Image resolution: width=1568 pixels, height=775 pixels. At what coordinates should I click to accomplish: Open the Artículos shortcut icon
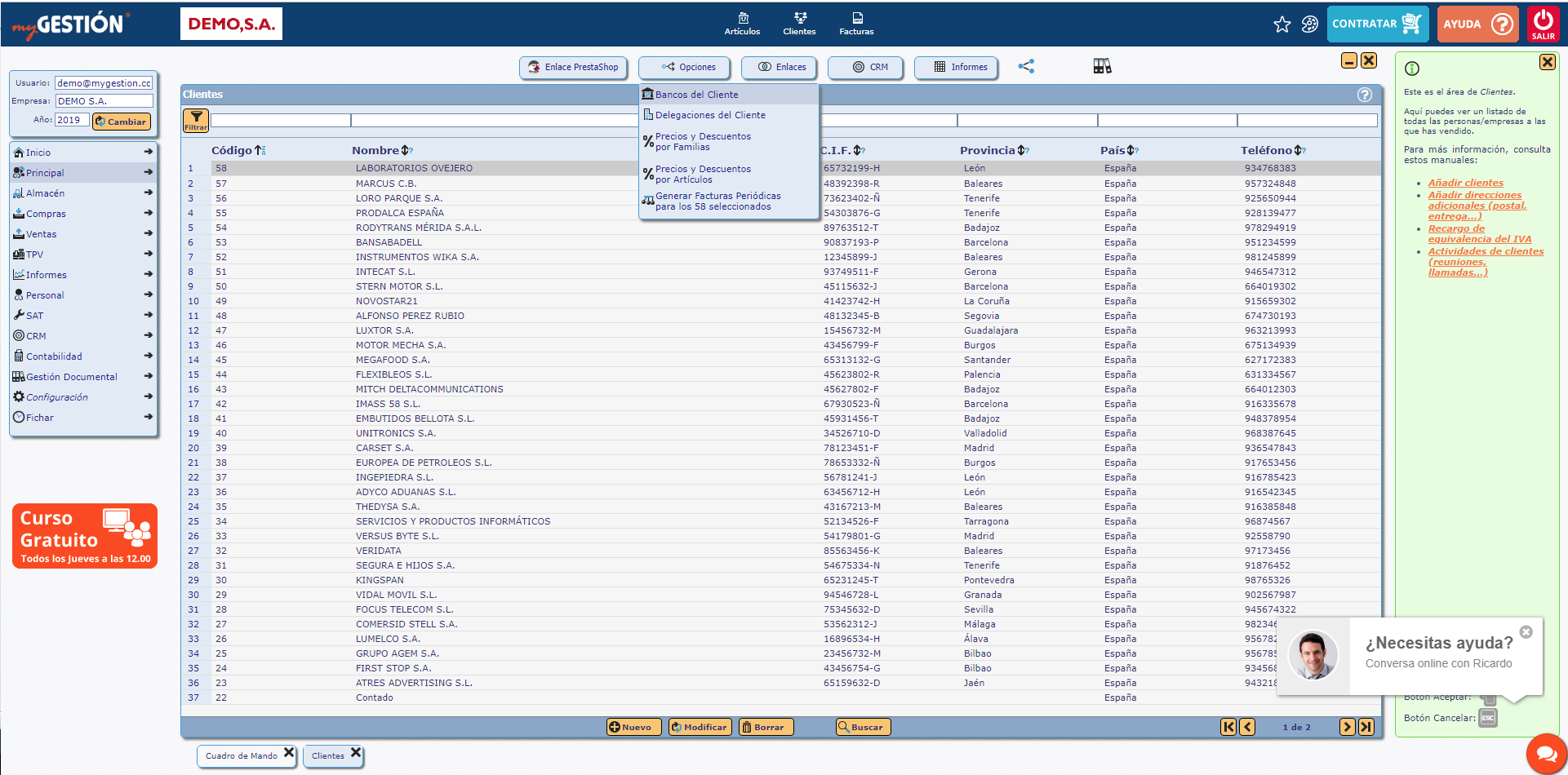(x=742, y=24)
